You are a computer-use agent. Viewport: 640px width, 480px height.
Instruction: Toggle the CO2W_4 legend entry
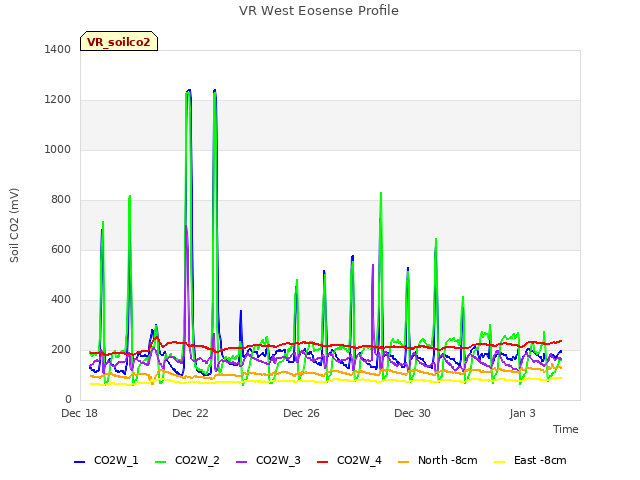tap(349, 460)
